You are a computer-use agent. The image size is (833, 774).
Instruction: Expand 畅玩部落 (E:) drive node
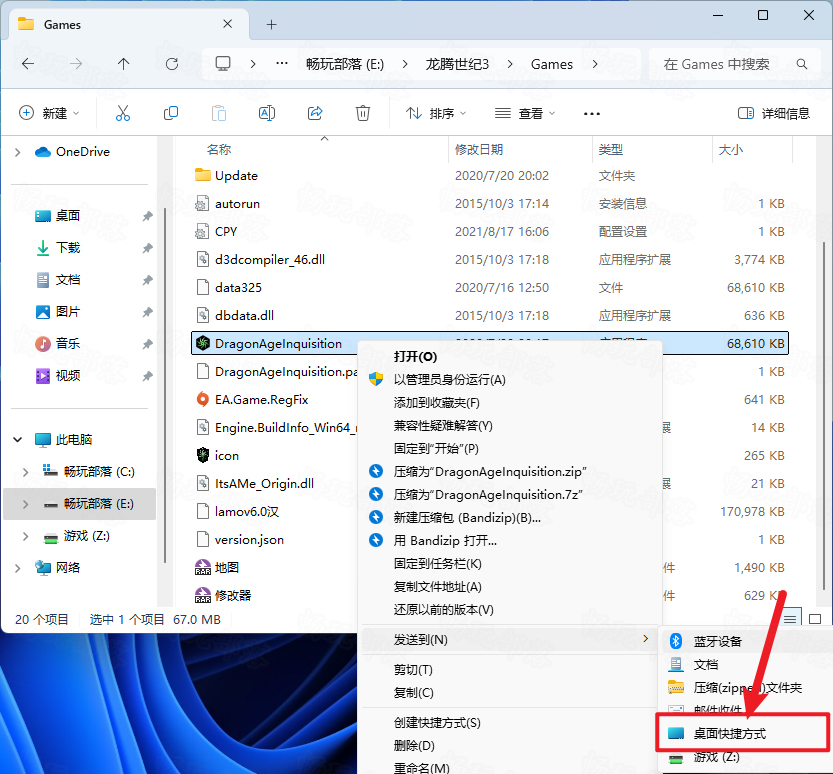click(x=26, y=504)
